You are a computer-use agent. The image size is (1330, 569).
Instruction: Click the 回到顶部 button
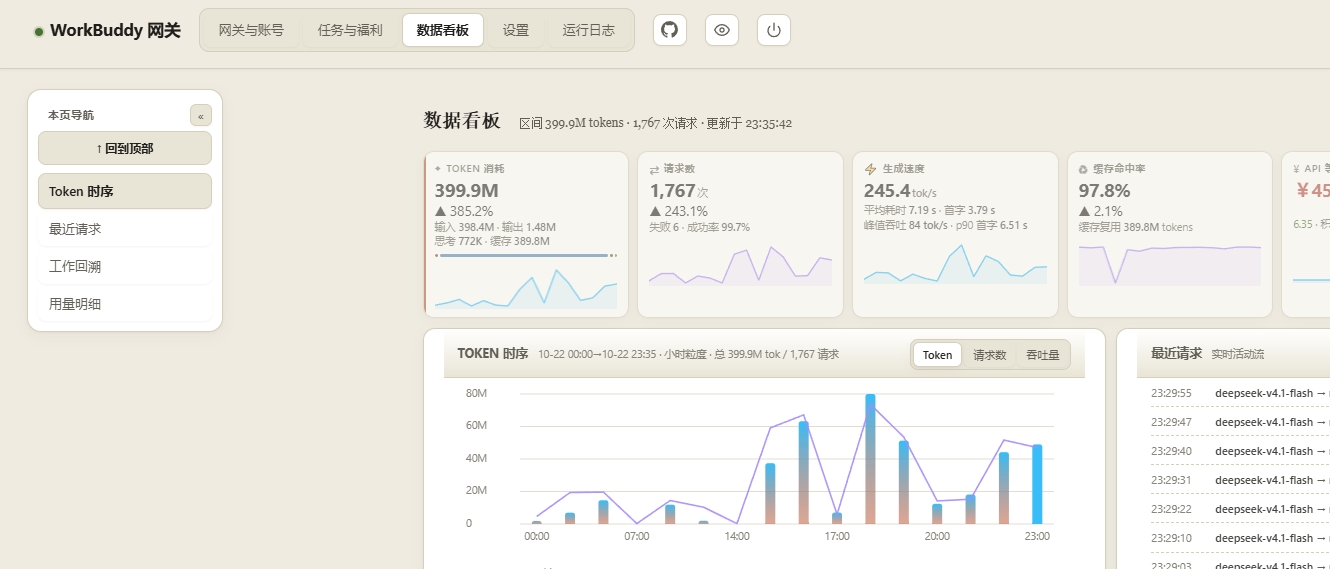click(125, 148)
